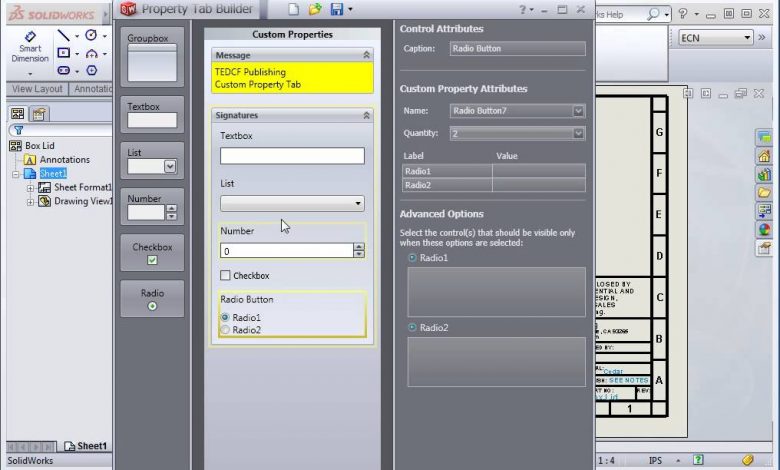Screen dimensions: 780x470
Task: Open the Quantity dropdown
Action: [578, 133]
